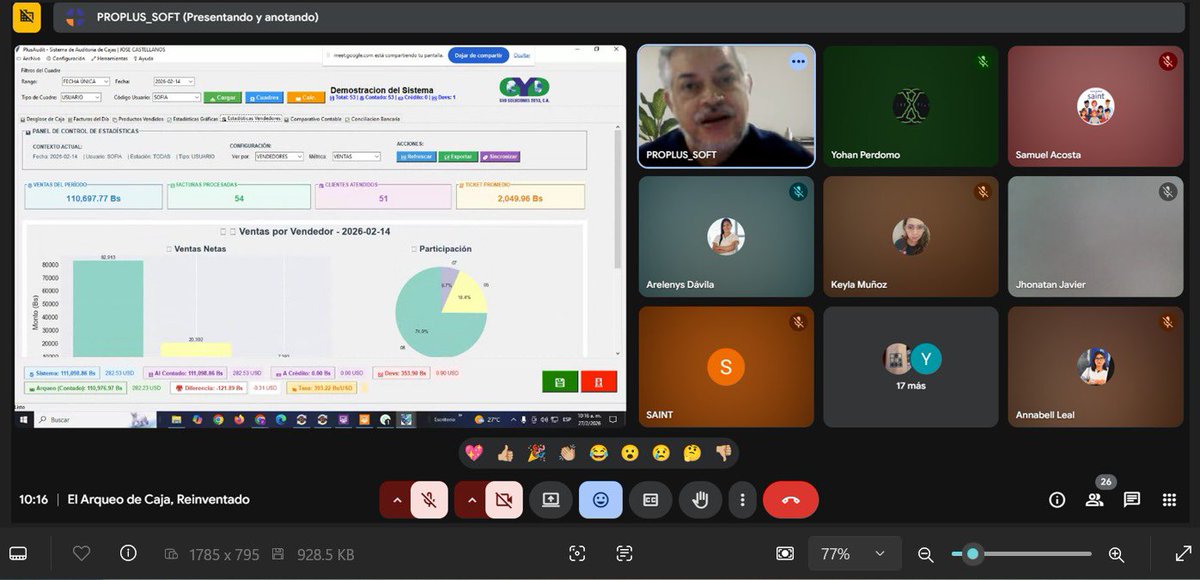Select the '17 más' participants tile
Screen dimensions: 1200x580
911,367
